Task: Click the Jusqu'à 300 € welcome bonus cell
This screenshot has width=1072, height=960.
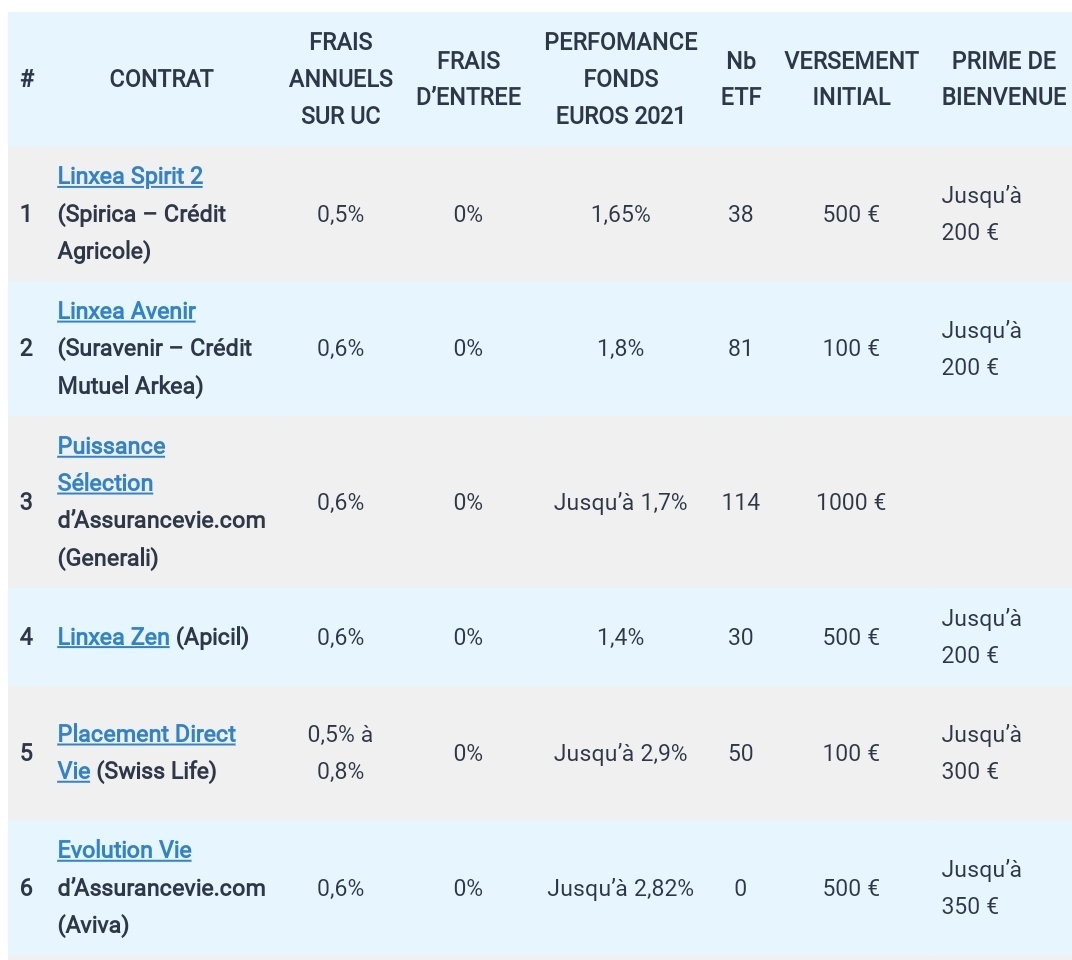Action: (981, 753)
